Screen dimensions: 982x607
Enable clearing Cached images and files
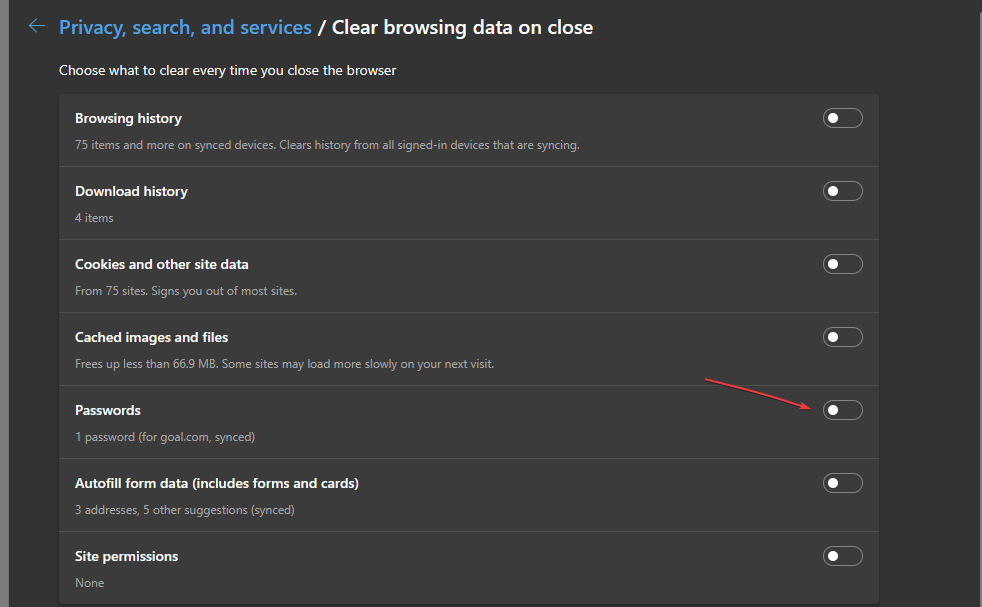tap(842, 337)
